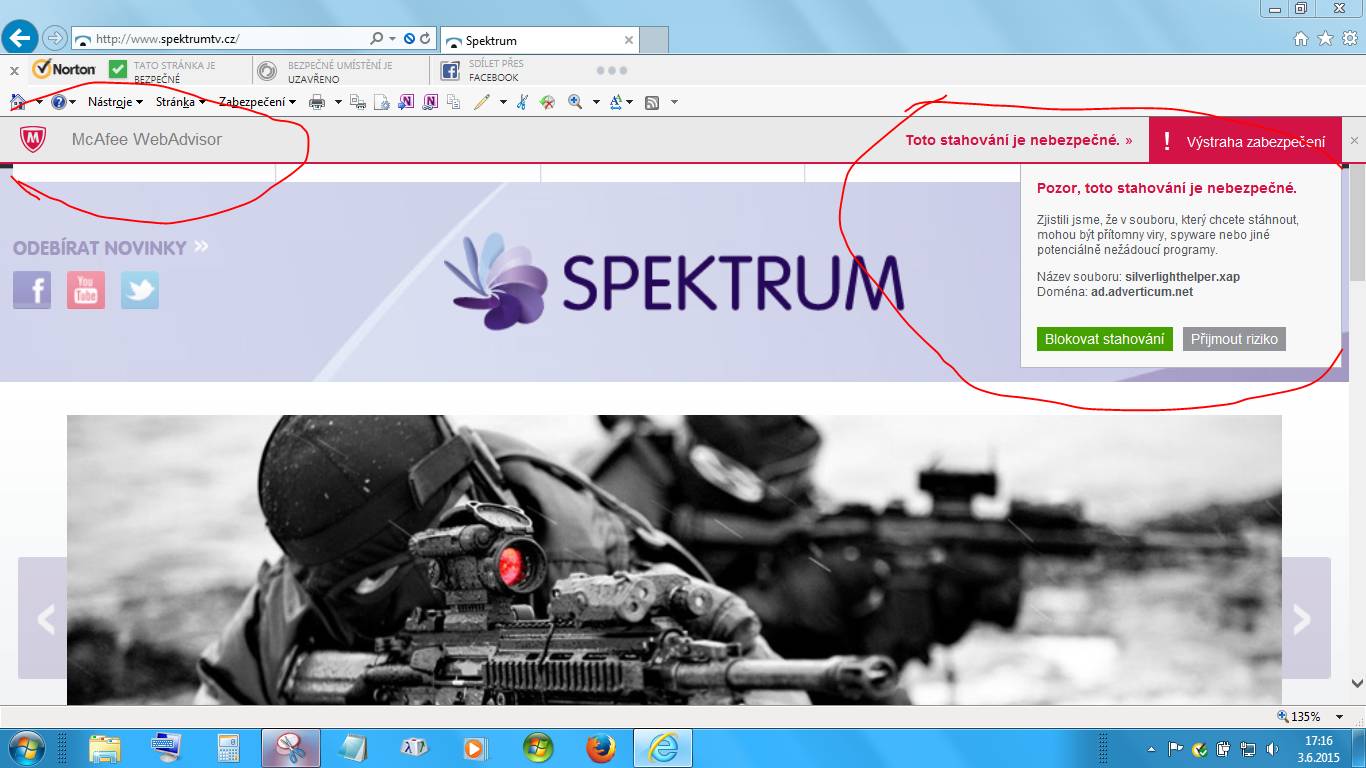Open Favorites star icon in browser
1366x768 pixels.
point(1325,38)
